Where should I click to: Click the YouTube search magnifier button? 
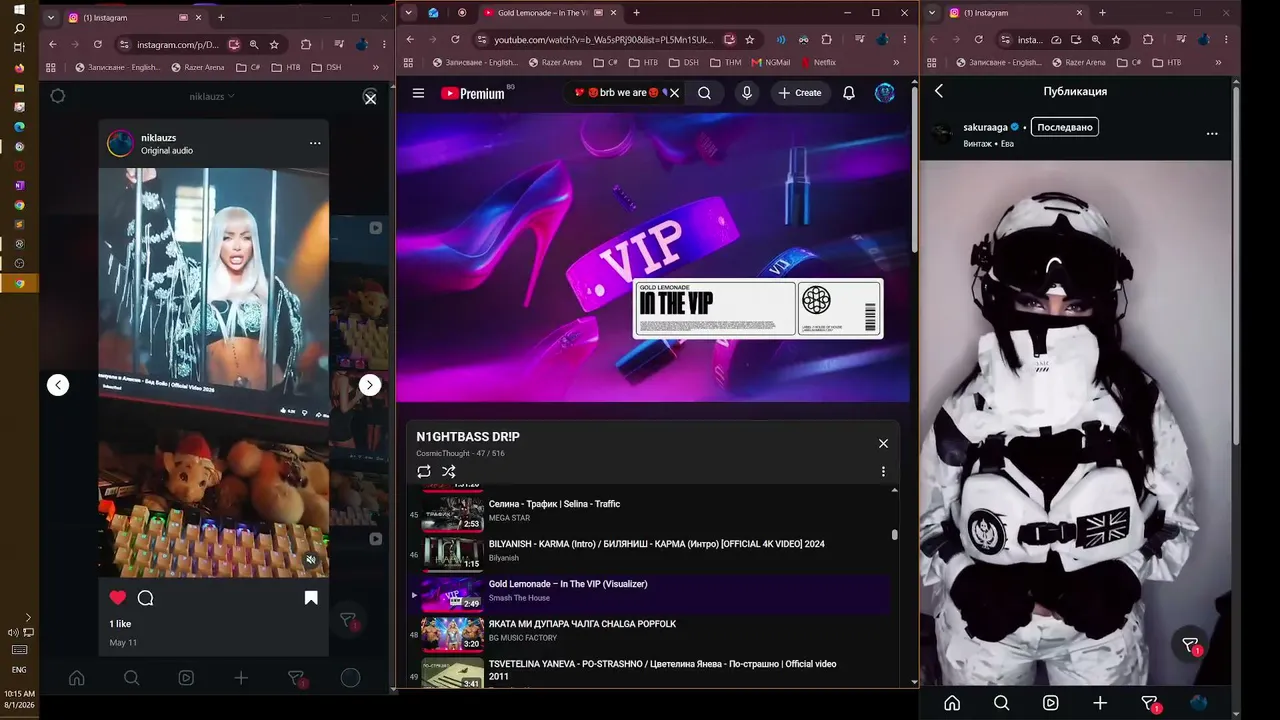coord(705,93)
